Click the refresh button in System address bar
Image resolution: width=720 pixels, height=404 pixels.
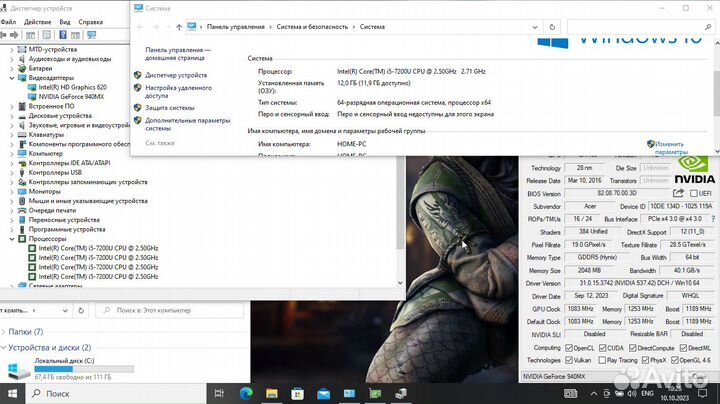pos(552,27)
